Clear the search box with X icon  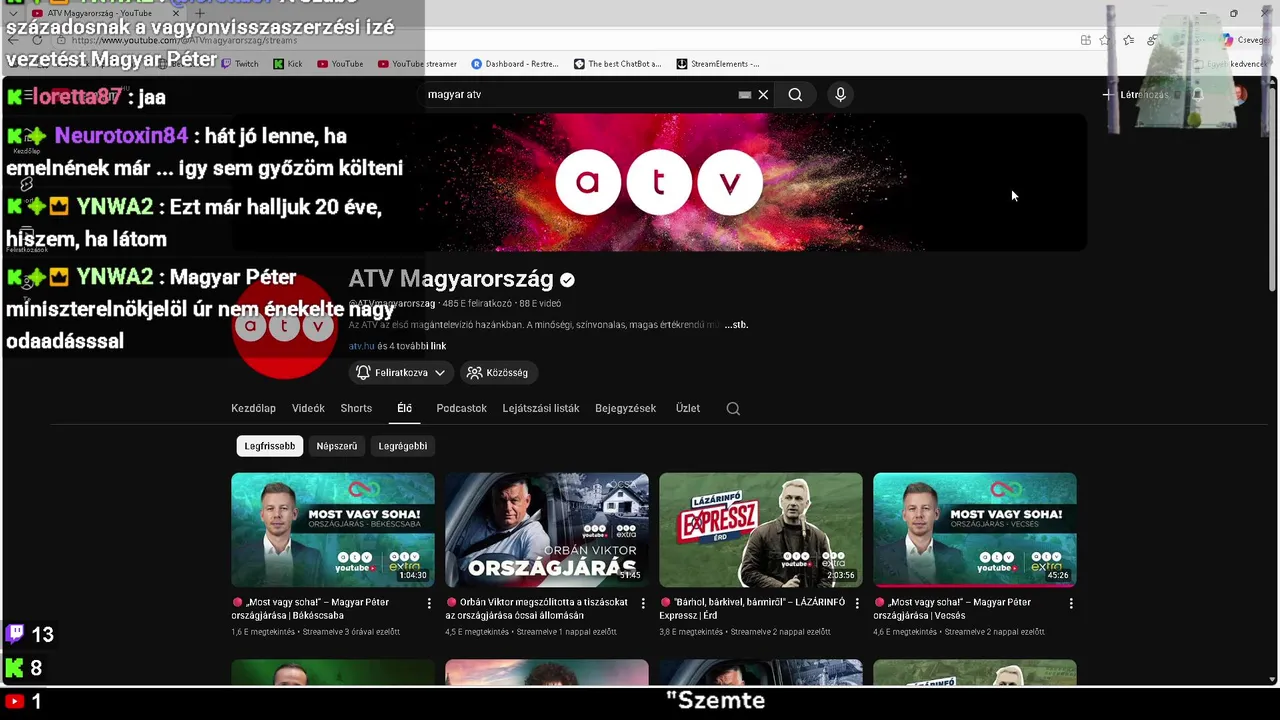point(763,95)
